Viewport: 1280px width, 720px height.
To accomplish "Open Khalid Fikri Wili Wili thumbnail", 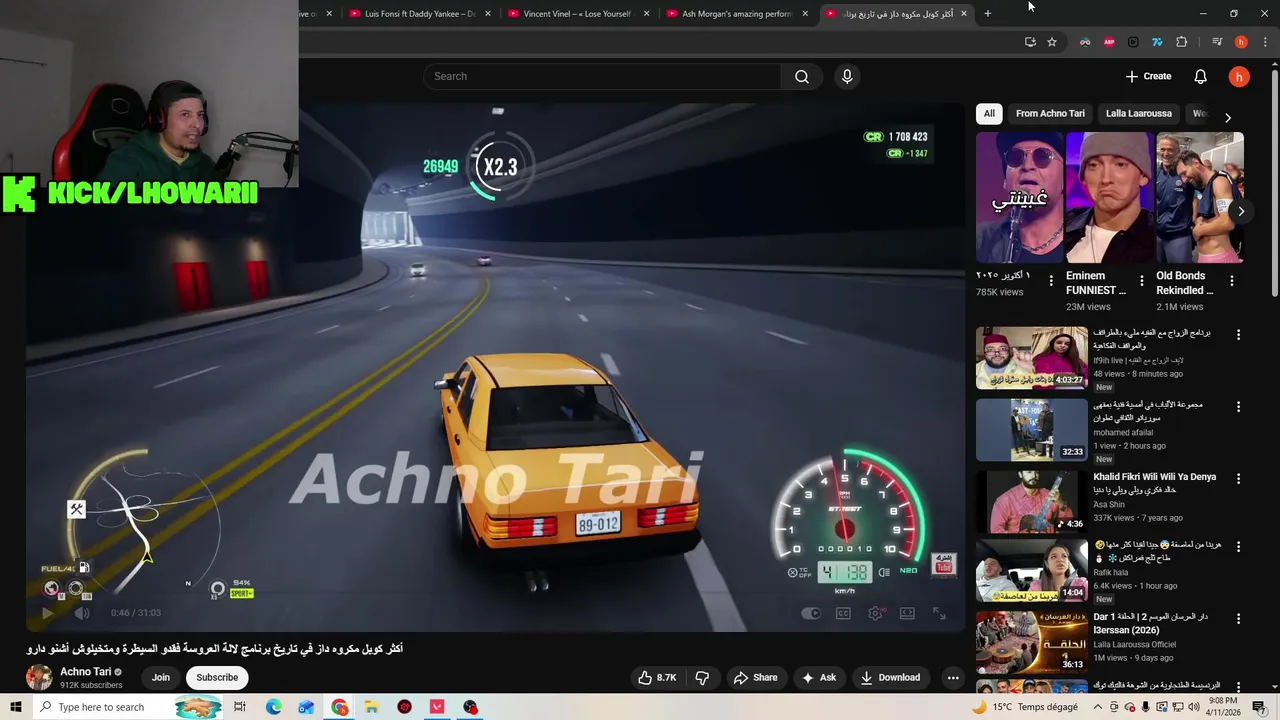I will (x=1031, y=502).
